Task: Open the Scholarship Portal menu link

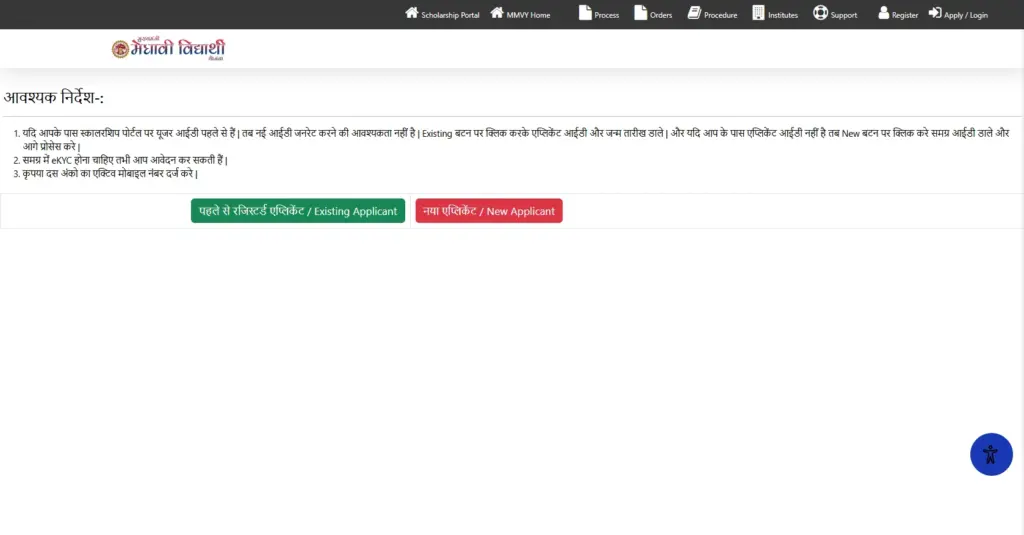Action: click(450, 15)
